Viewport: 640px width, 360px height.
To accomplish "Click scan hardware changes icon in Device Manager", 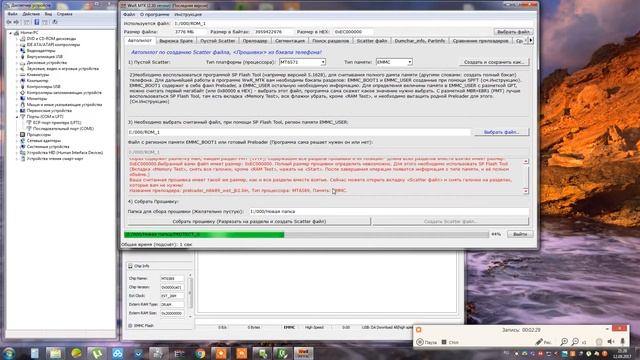I will click(55, 22).
